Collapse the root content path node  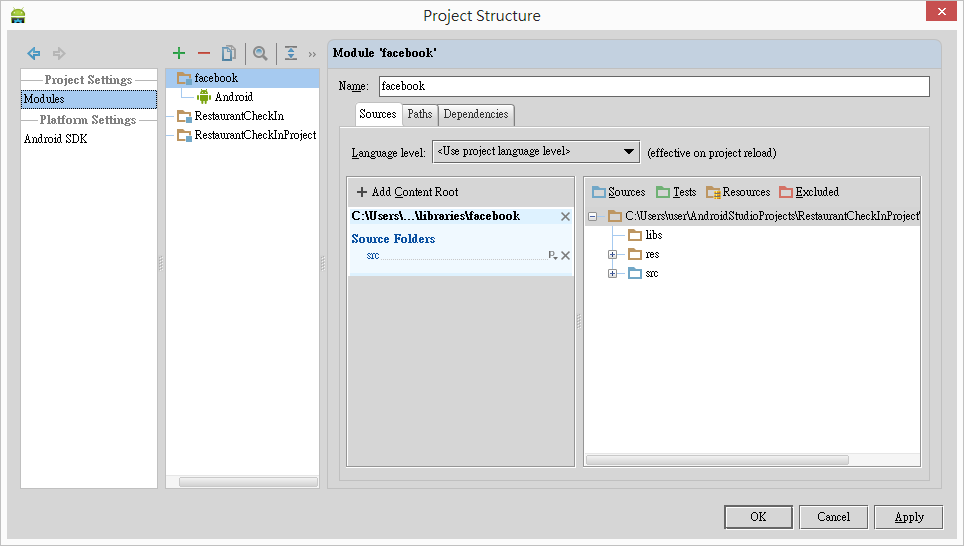592,216
